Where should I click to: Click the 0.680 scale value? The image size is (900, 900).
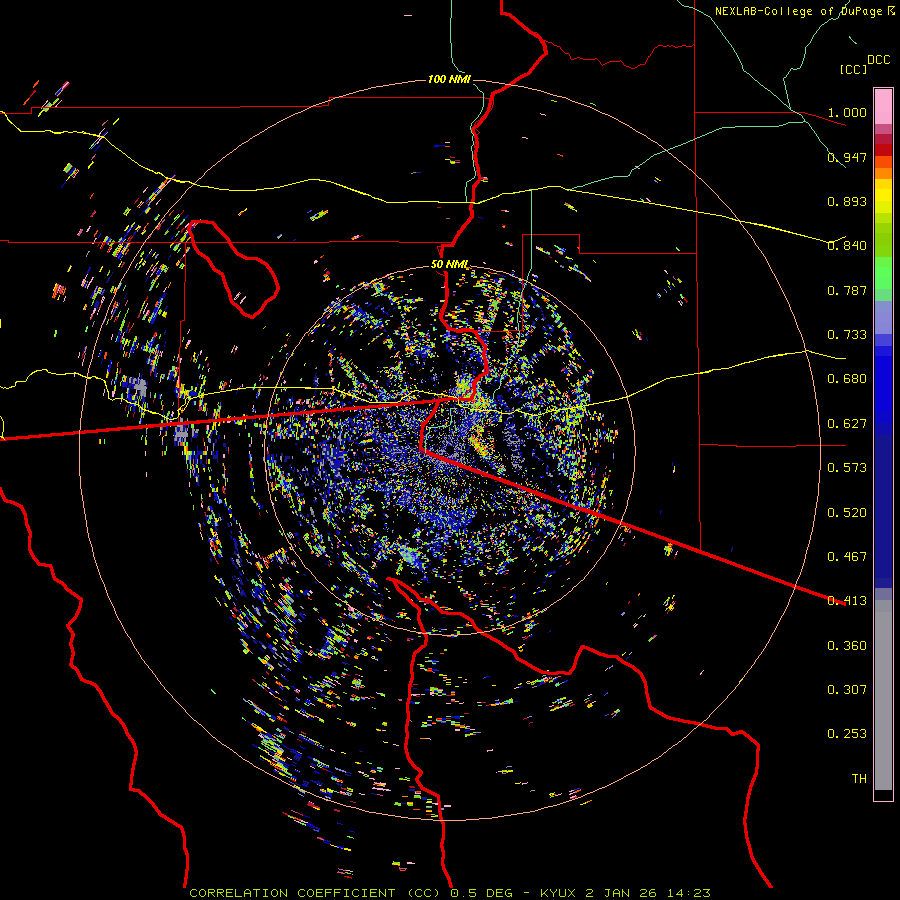click(x=847, y=379)
